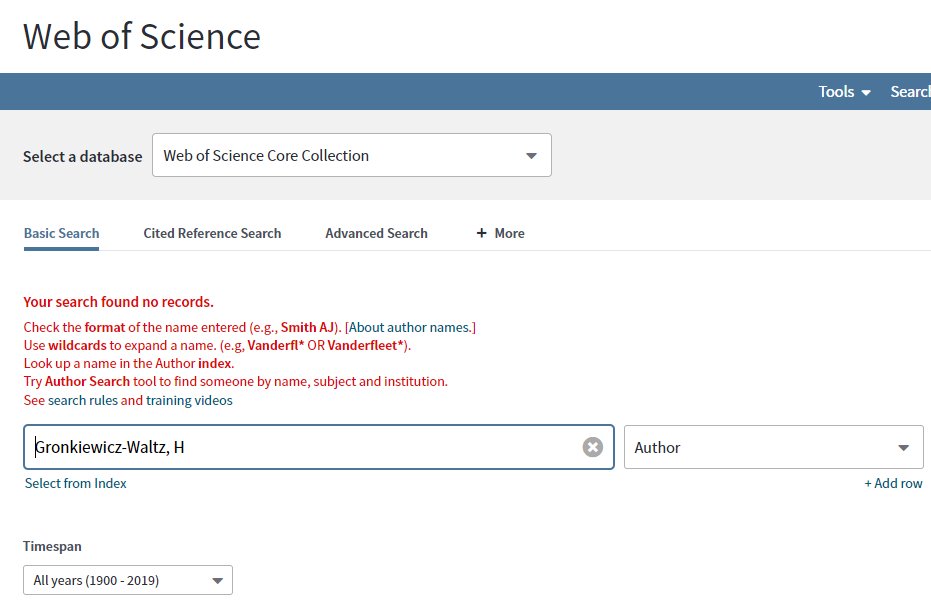
Task: Open the Author field type dropdown
Action: pos(774,447)
